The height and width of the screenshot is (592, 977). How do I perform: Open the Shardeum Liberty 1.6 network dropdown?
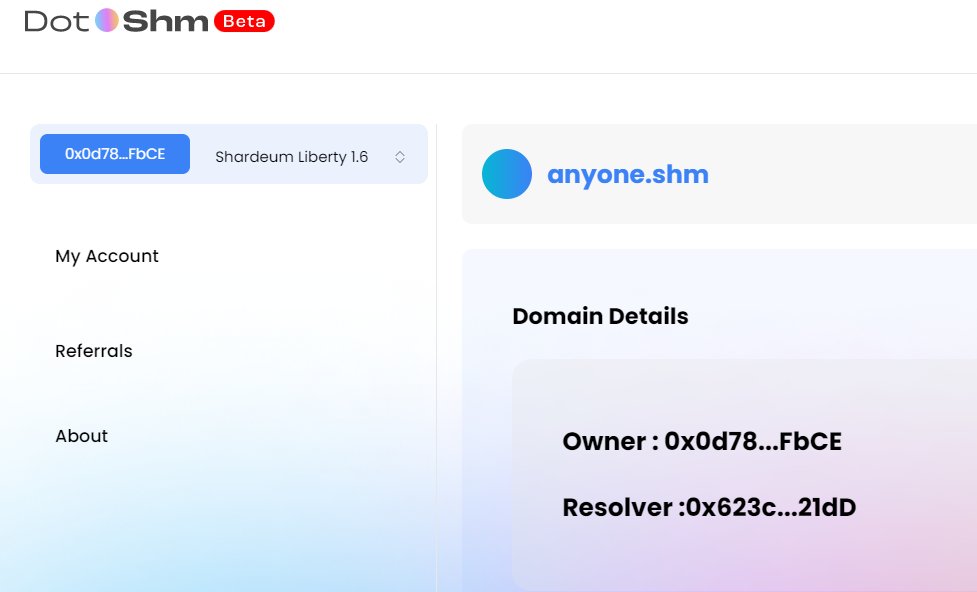click(310, 156)
